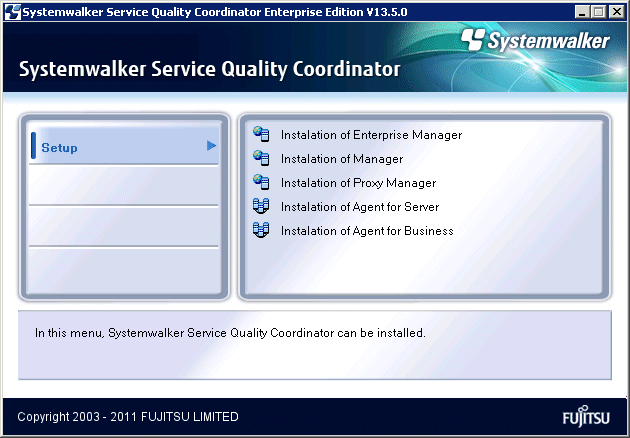Start Instalation of Enterprise Manager

(x=371, y=135)
